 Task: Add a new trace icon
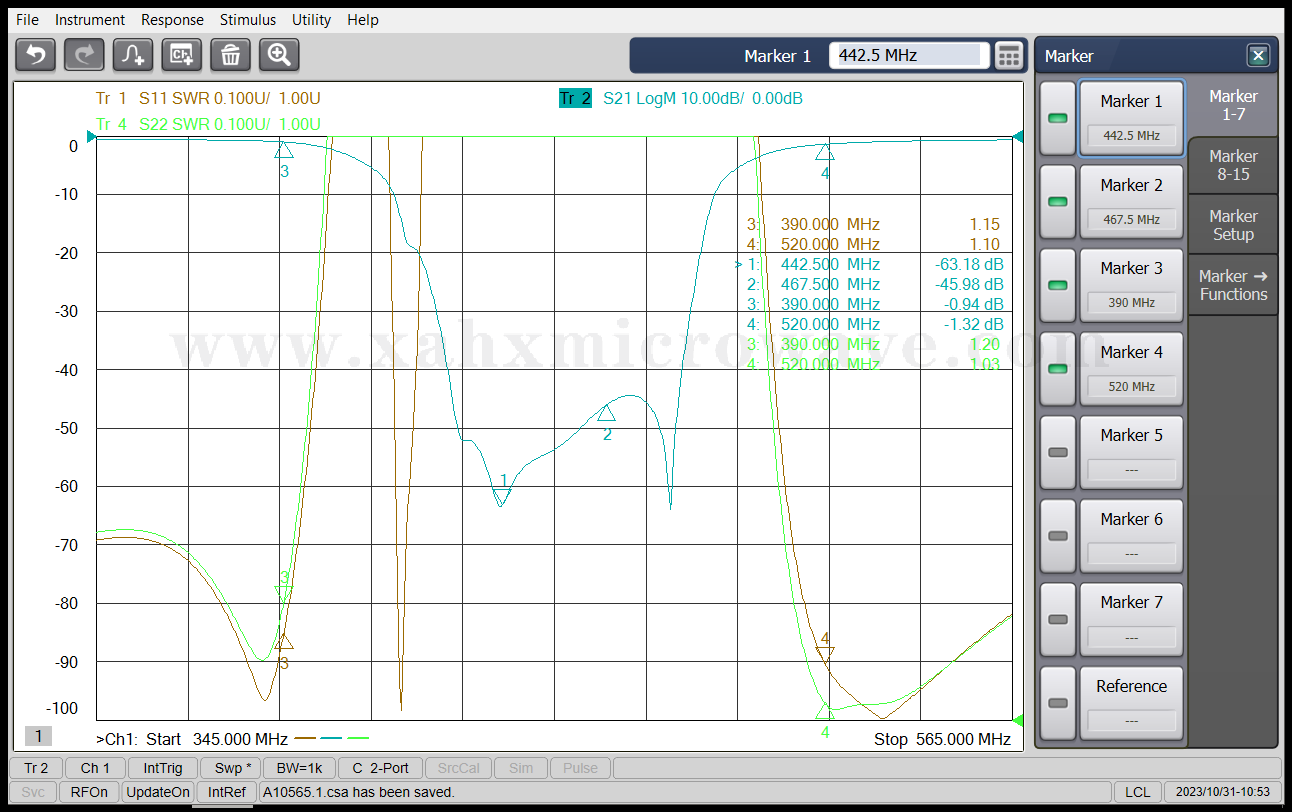[133, 54]
